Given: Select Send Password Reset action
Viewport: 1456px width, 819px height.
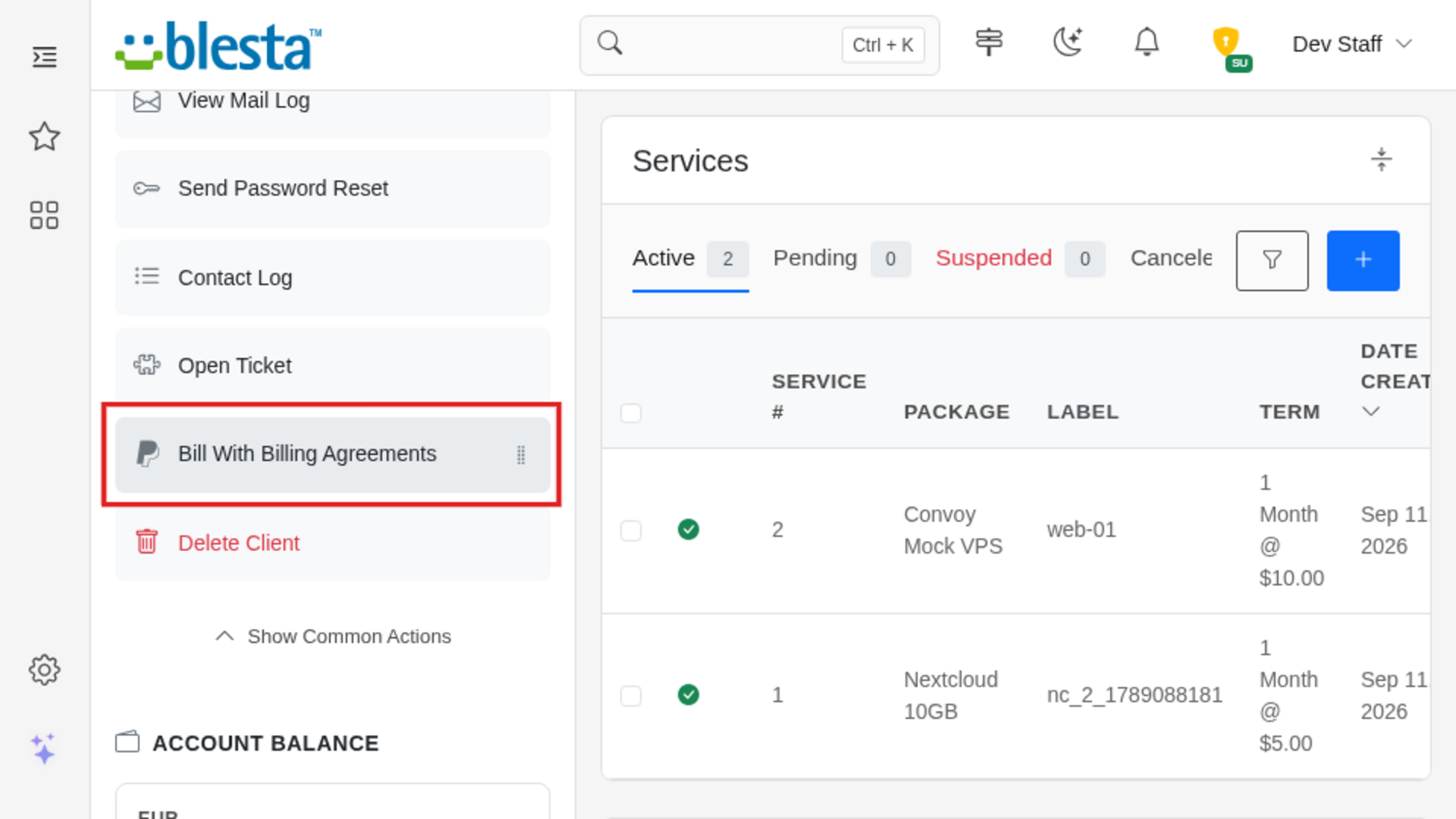Looking at the screenshot, I should tap(333, 188).
